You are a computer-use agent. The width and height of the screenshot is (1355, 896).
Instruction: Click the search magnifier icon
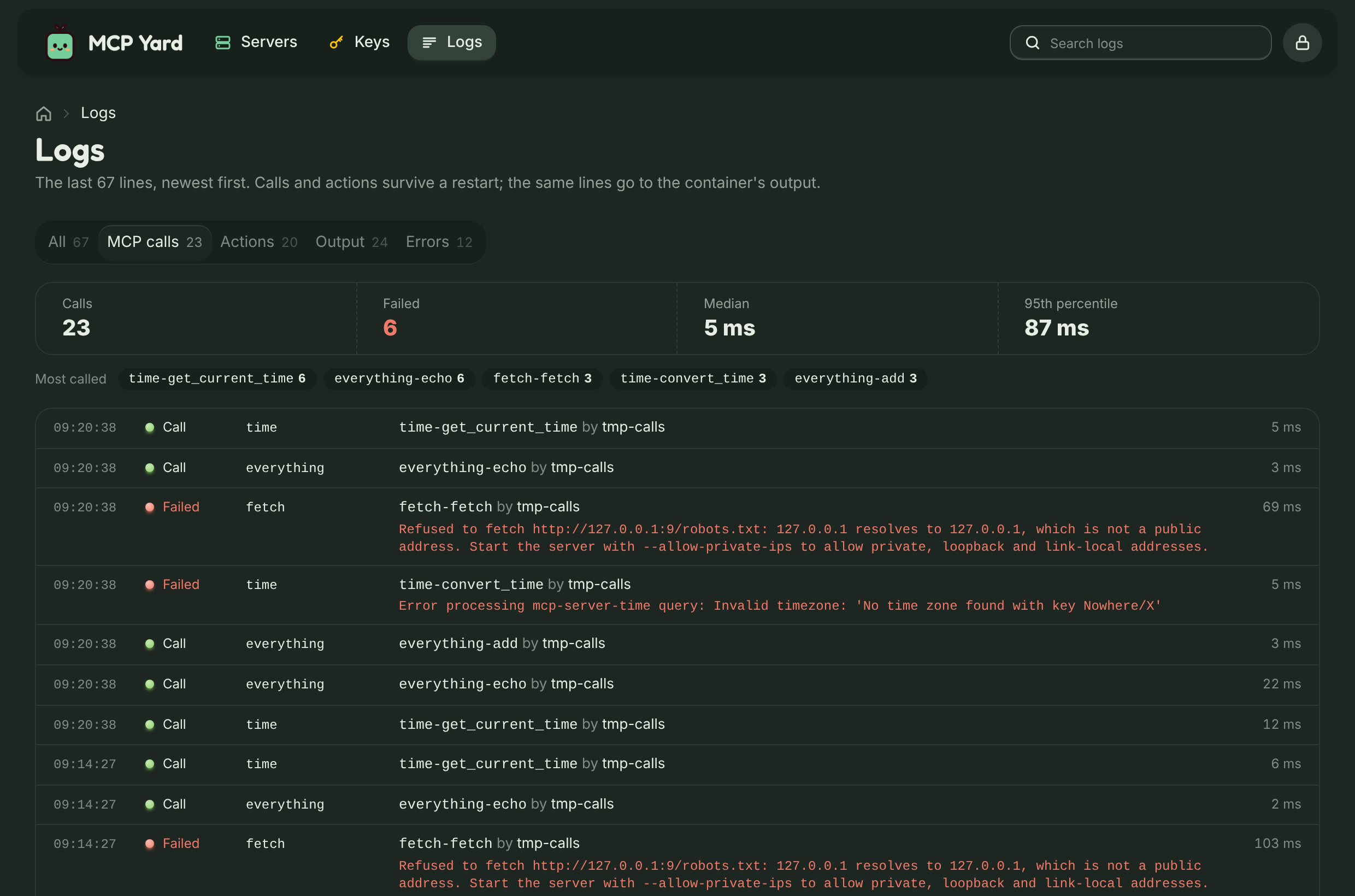[1032, 43]
